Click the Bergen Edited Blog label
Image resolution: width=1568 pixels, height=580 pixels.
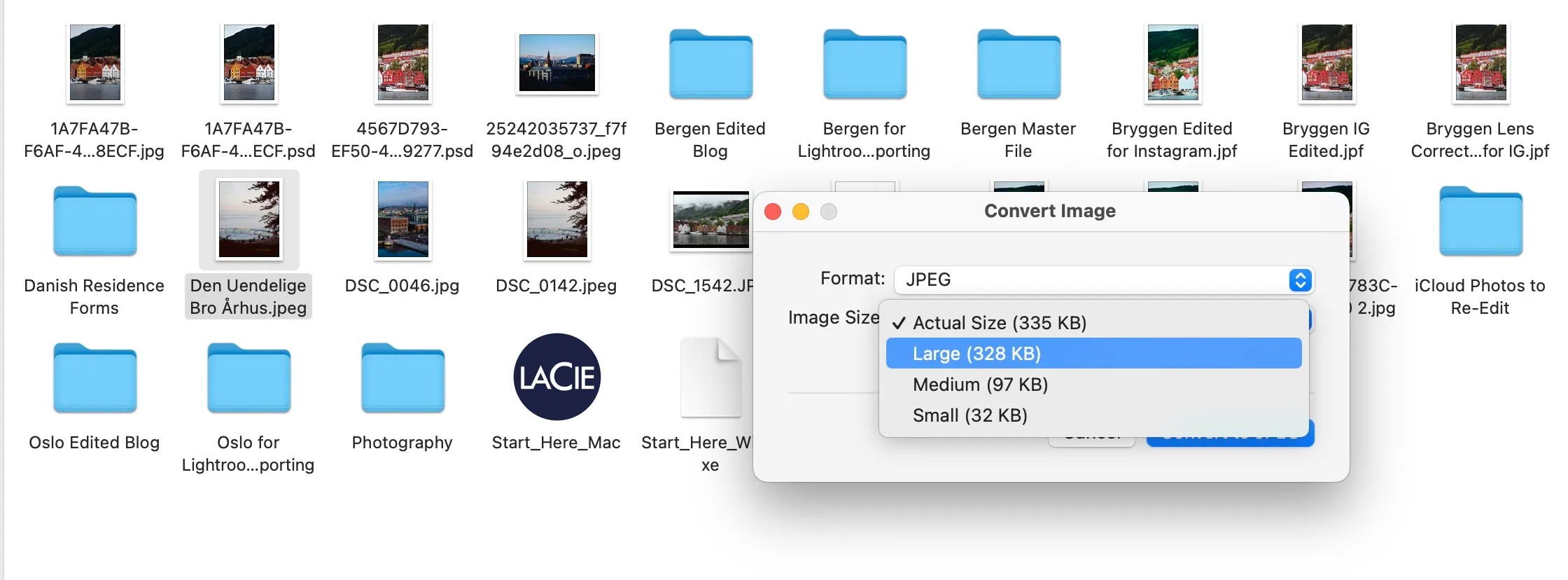[710, 140]
